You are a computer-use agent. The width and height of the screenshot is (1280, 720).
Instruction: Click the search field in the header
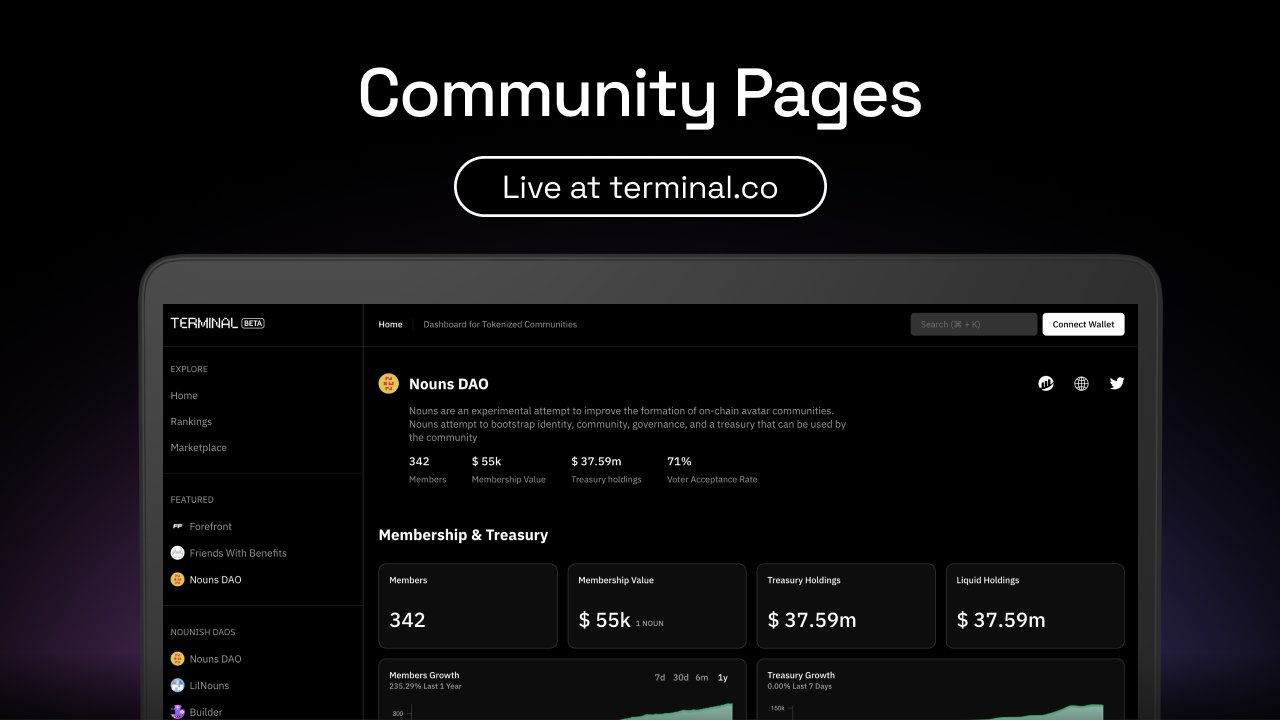[972, 323]
